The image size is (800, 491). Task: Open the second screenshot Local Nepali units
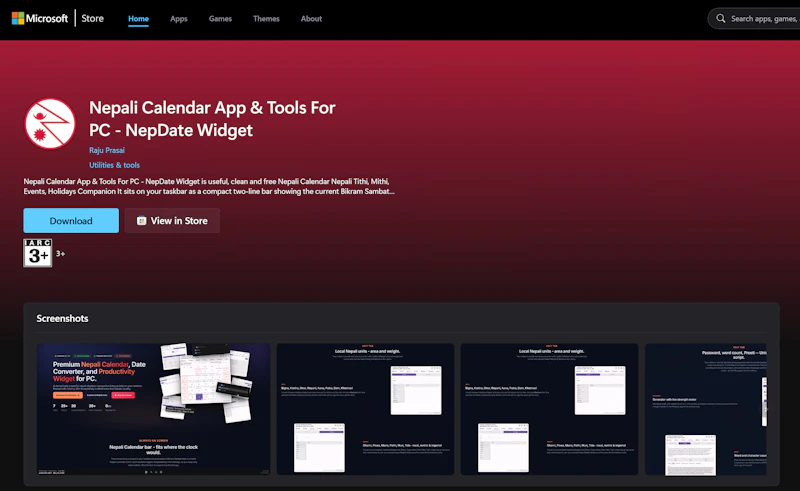tap(365, 409)
